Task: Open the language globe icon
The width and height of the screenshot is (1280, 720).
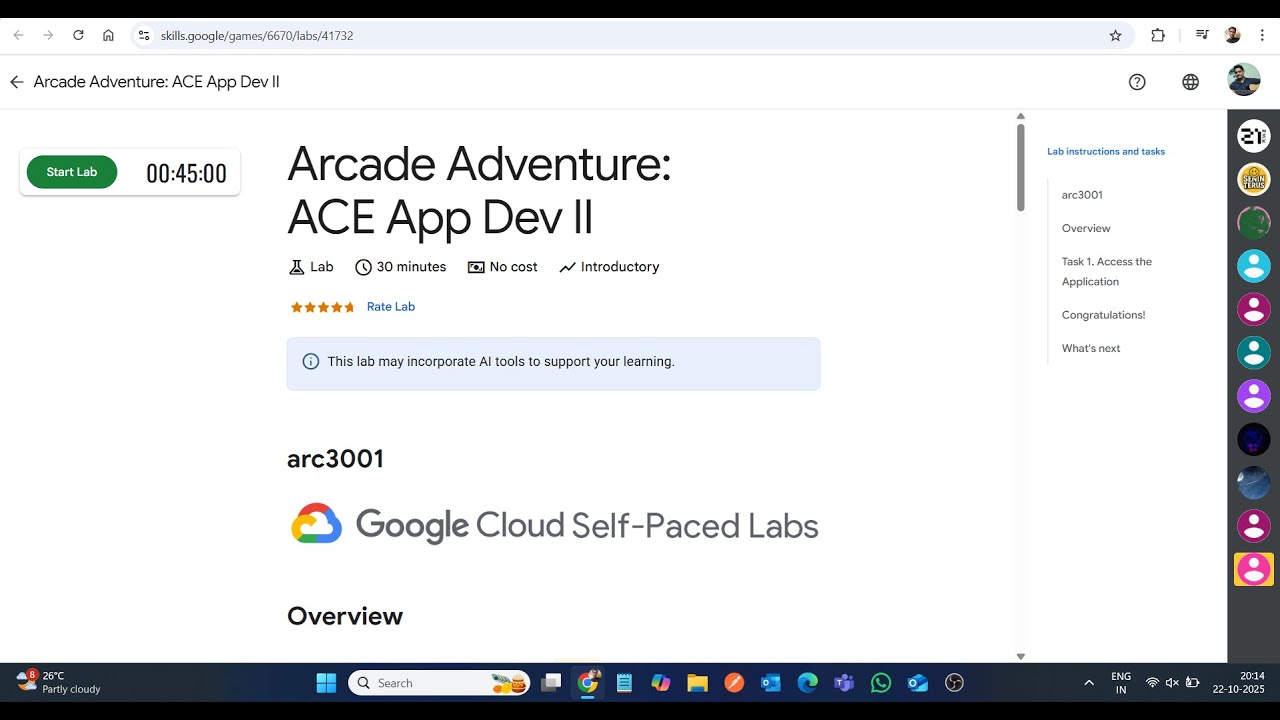Action: coord(1190,82)
